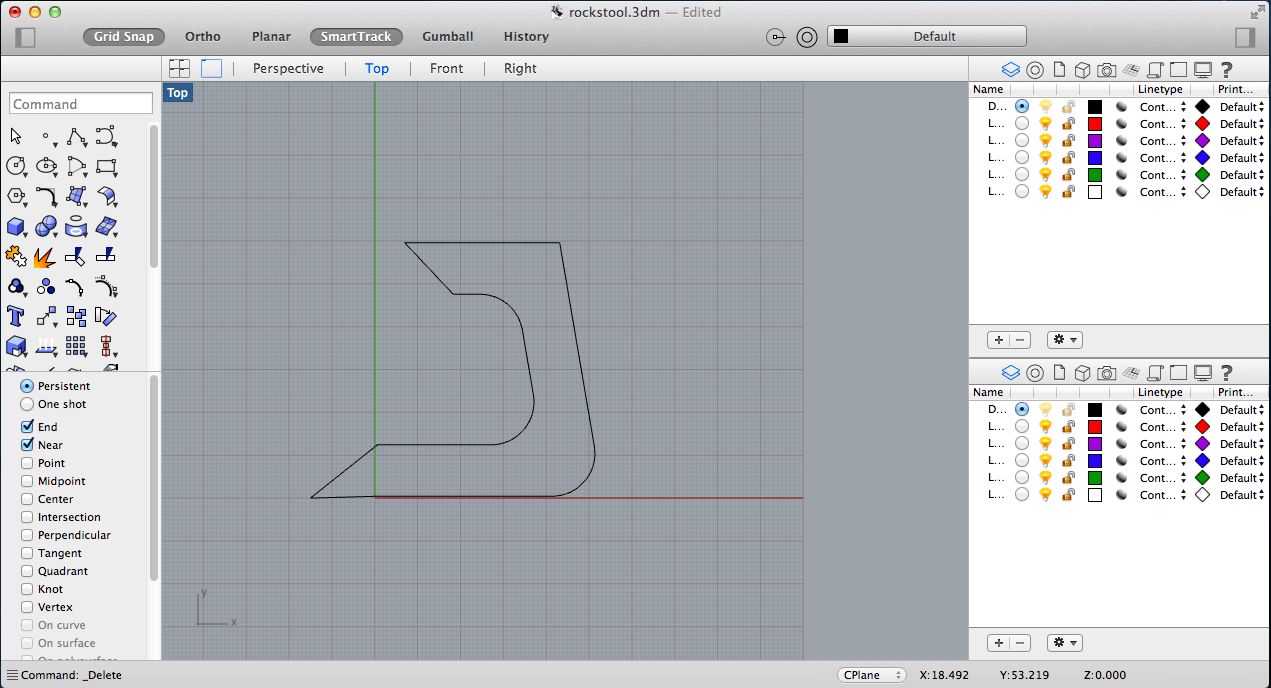This screenshot has width=1271, height=688.
Task: Click the Top viewport title label
Action: click(177, 93)
